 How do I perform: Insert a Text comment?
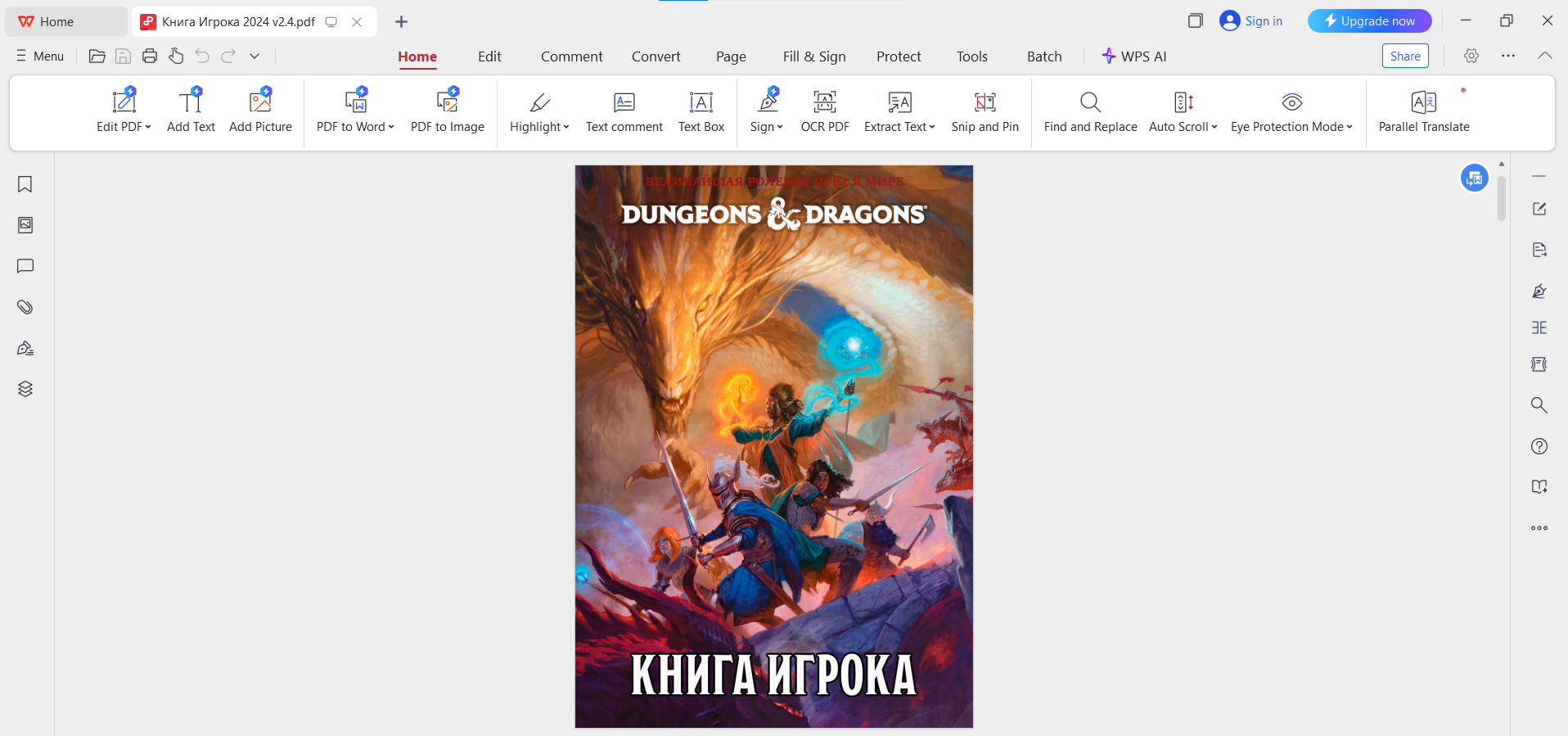tap(624, 110)
